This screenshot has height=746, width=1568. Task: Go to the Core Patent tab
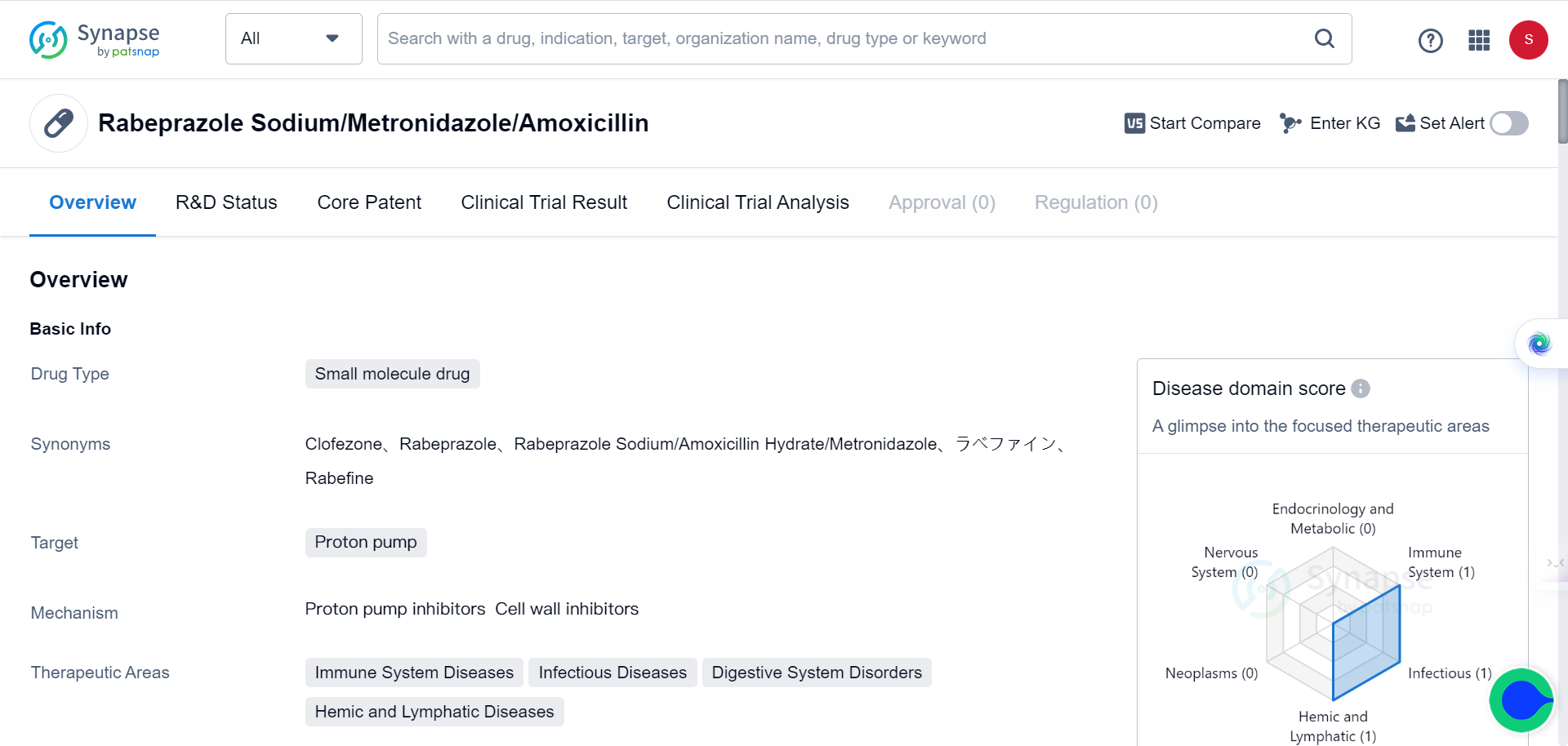(369, 202)
